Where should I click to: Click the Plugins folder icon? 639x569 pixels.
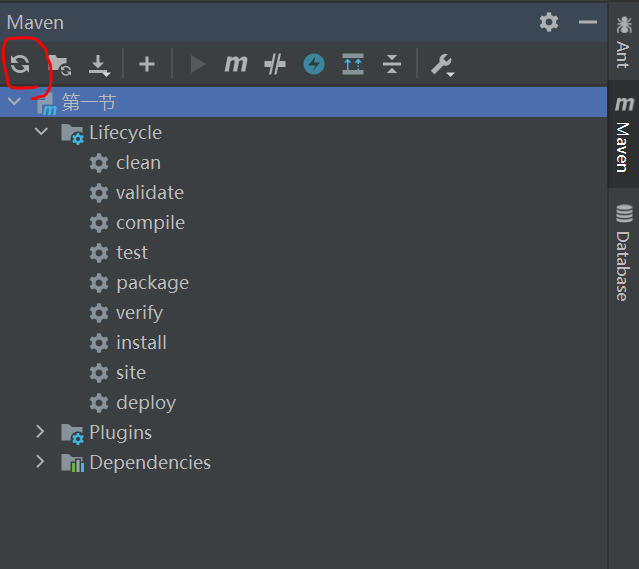click(73, 434)
